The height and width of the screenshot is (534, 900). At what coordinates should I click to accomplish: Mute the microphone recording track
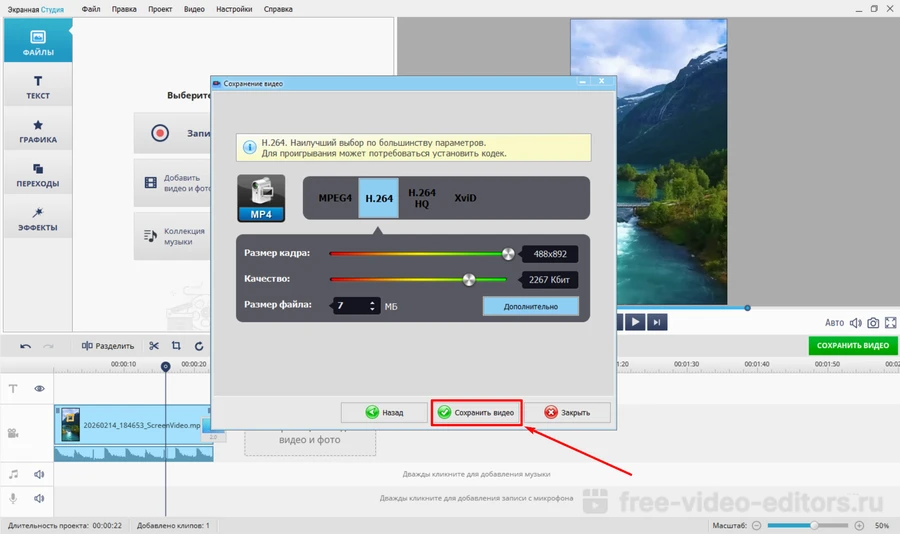point(40,498)
